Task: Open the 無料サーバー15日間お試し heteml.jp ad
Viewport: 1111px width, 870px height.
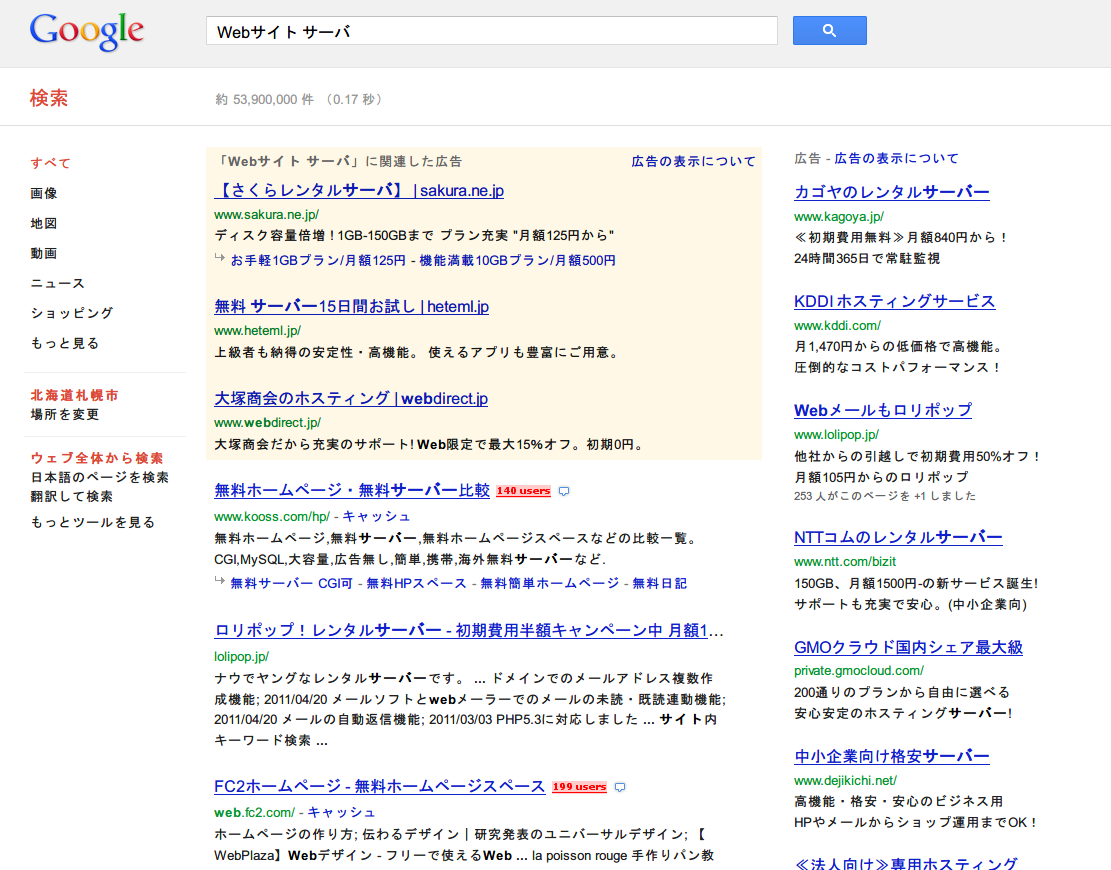Action: (351, 307)
